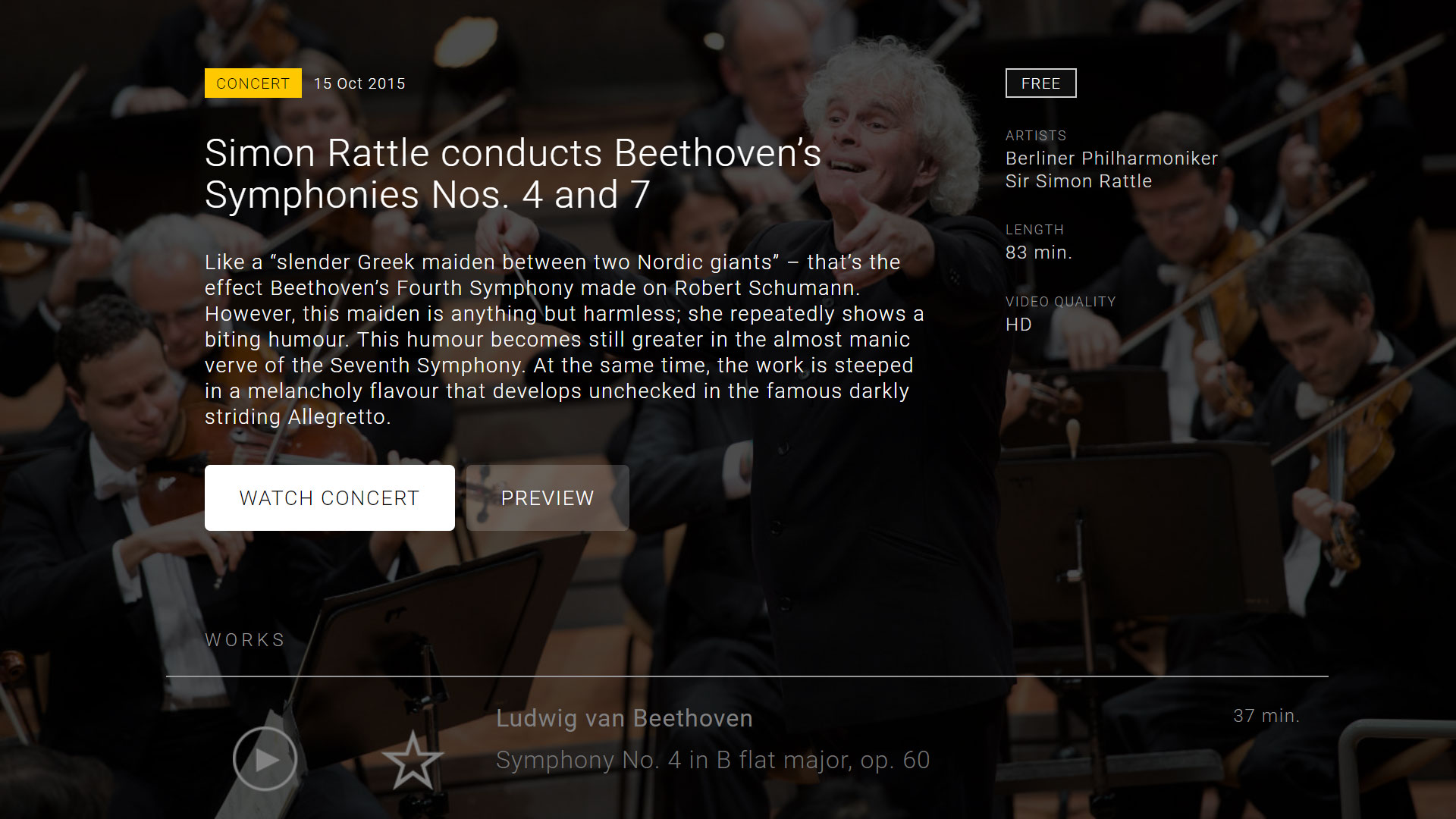
Task: Select Berliner Philharmoniker under Artists
Action: pos(1111,158)
